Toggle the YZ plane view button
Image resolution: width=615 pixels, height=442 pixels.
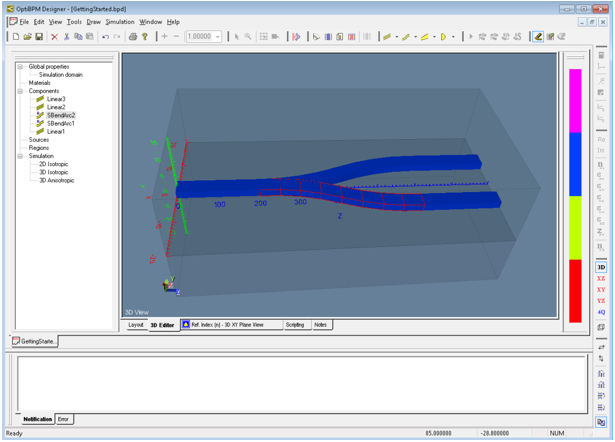coord(601,301)
